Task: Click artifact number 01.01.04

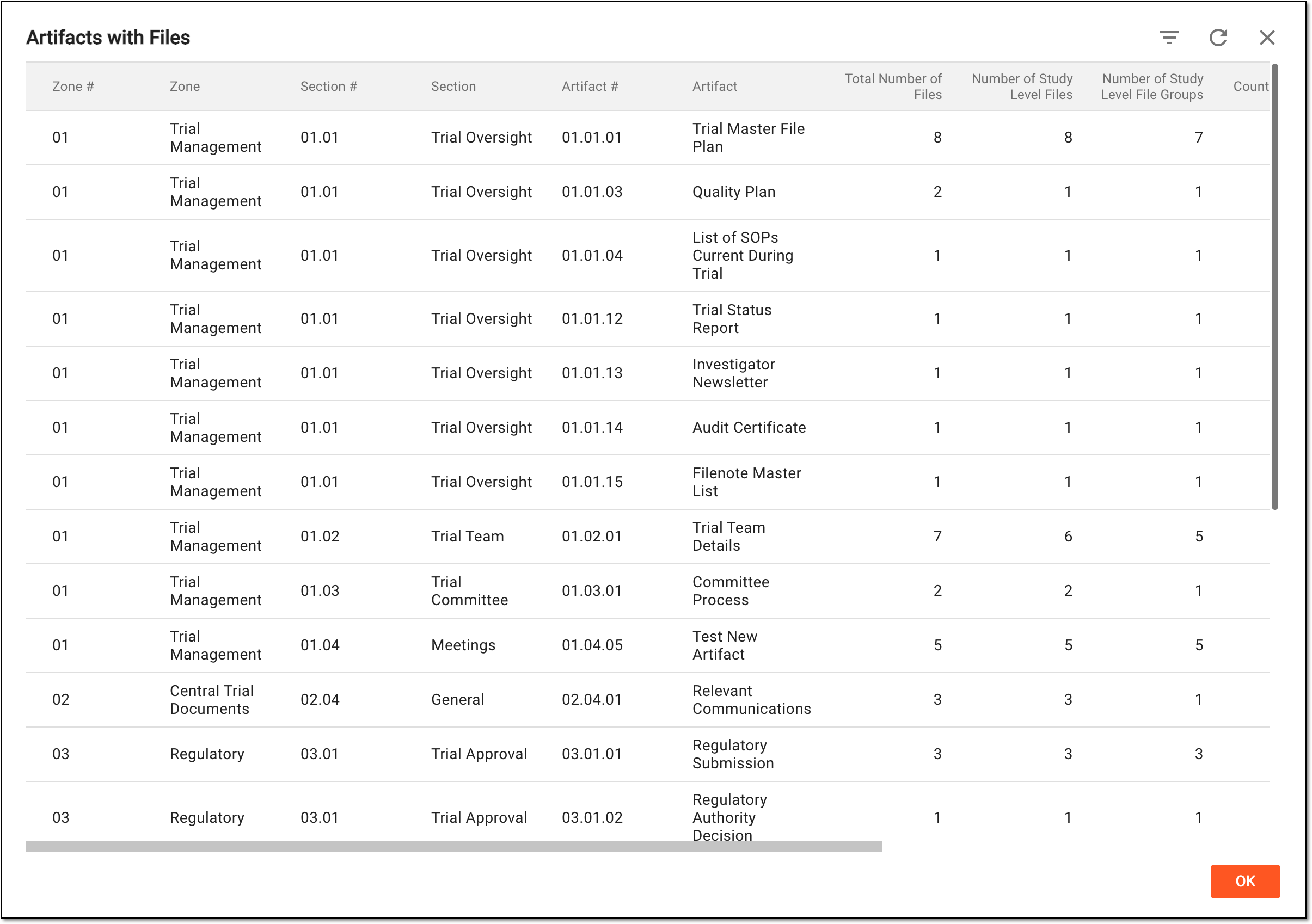Action: pos(592,255)
